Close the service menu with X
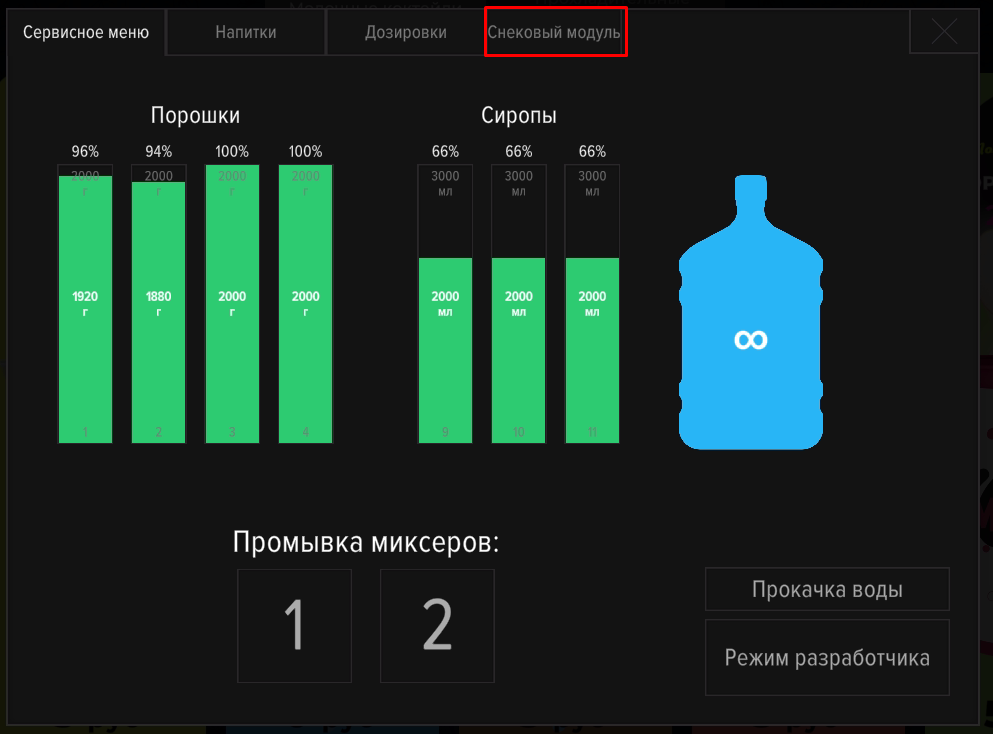993x734 pixels. coord(943,32)
